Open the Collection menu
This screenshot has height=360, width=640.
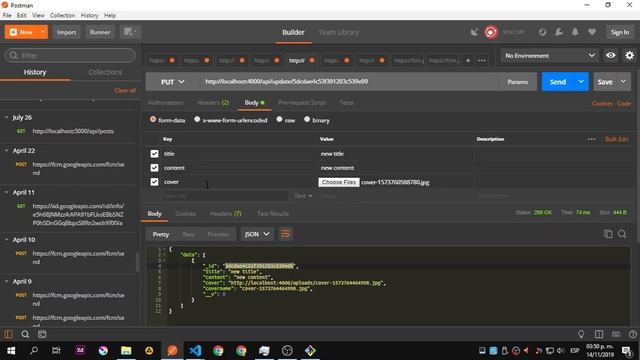click(62, 15)
